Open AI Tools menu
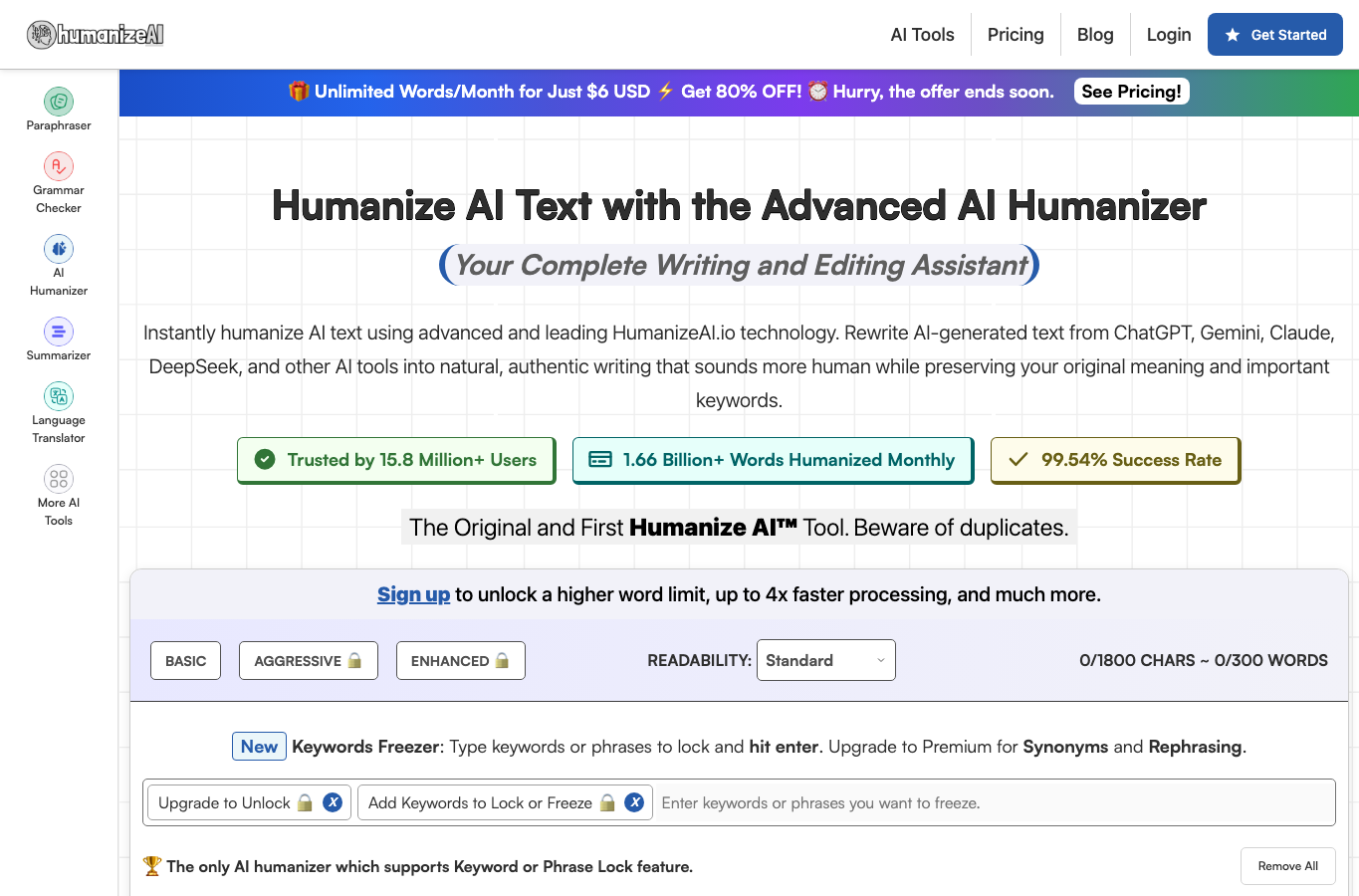The height and width of the screenshot is (896, 1359). pyautogui.click(x=922, y=35)
